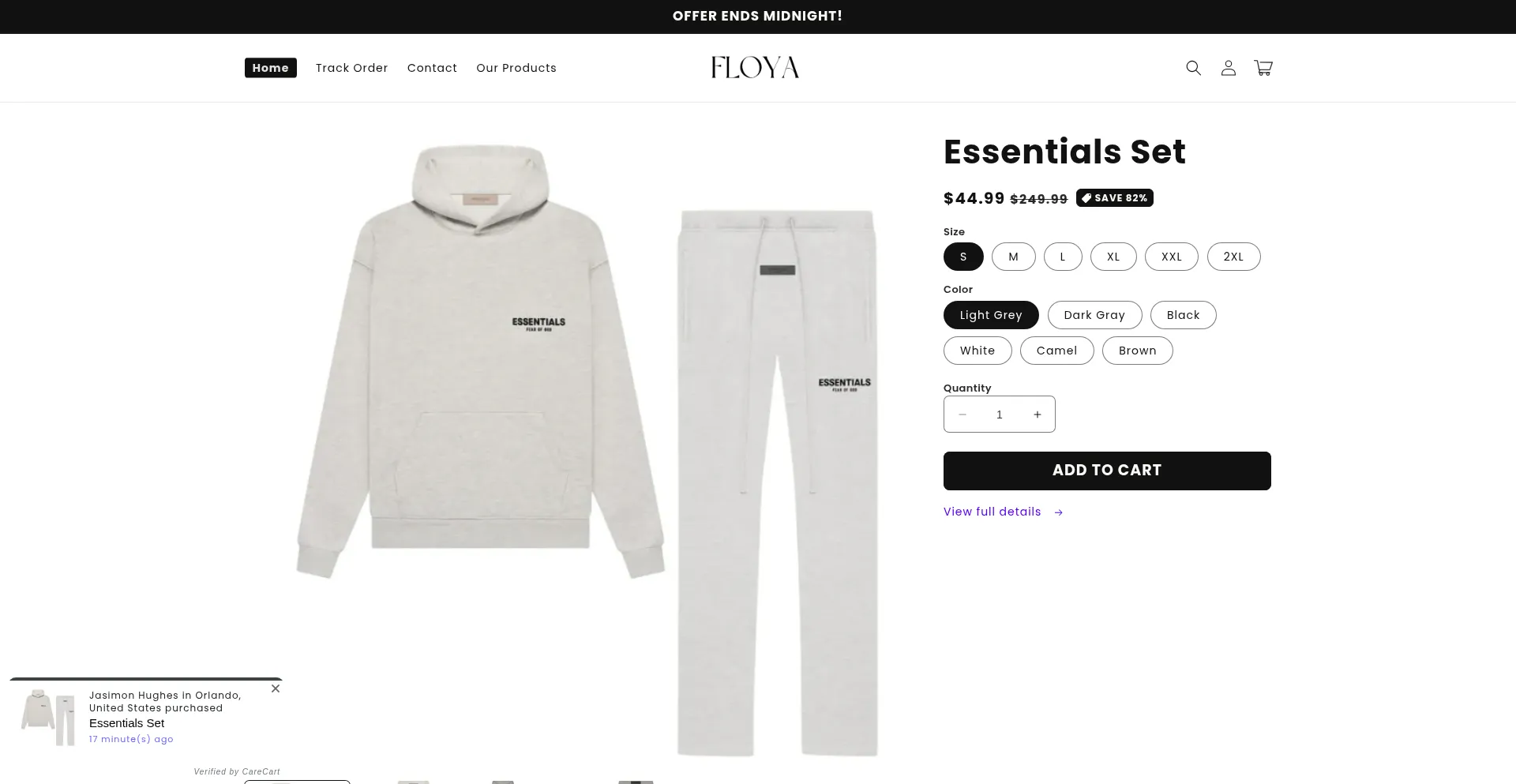Click the purchased Essentials Set thumbnail in popup
This screenshot has width=1516, height=784.
49,717
